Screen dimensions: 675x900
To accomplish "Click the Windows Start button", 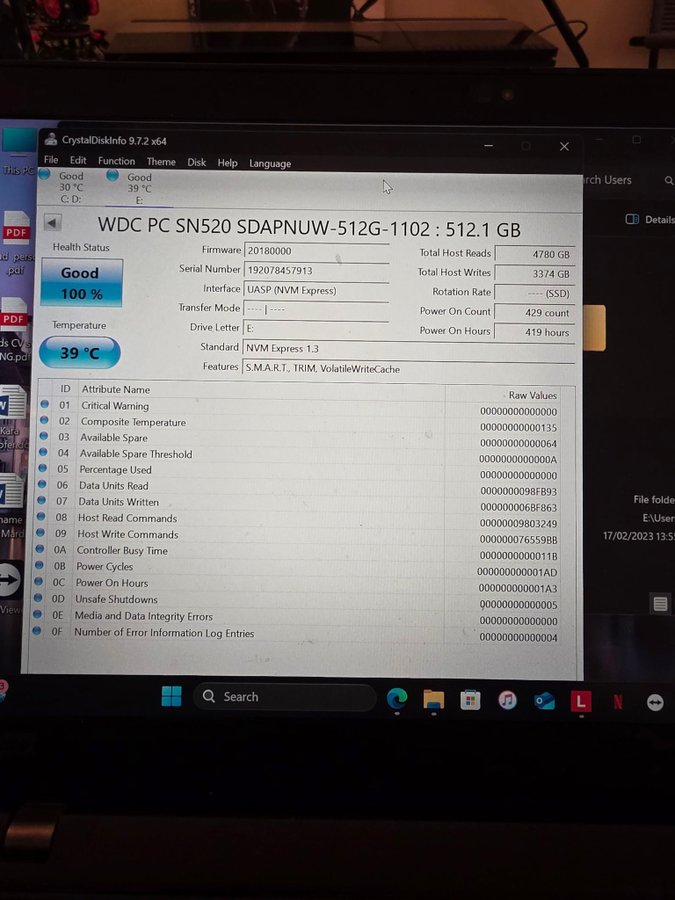I will point(171,697).
